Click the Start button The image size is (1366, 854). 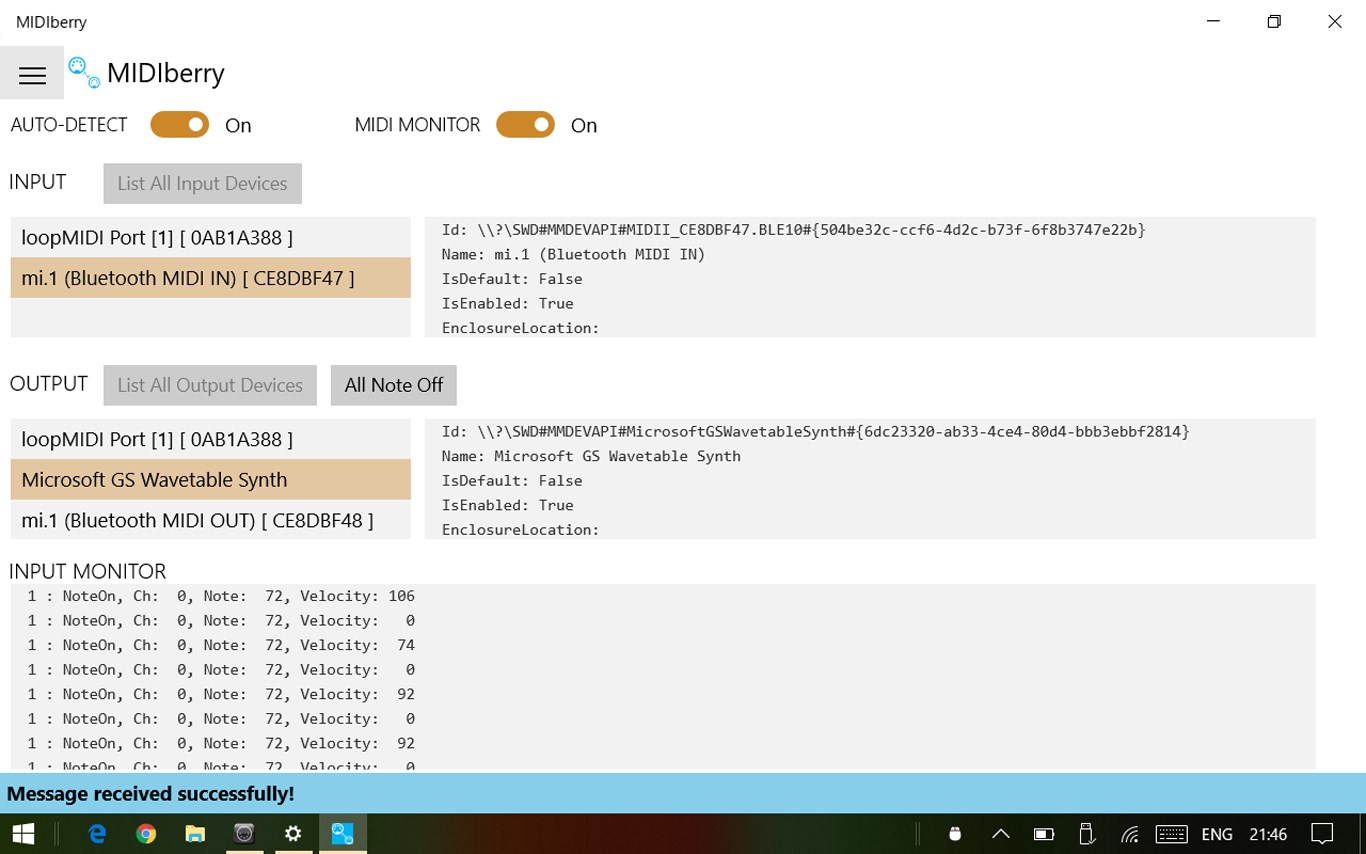tap(22, 833)
